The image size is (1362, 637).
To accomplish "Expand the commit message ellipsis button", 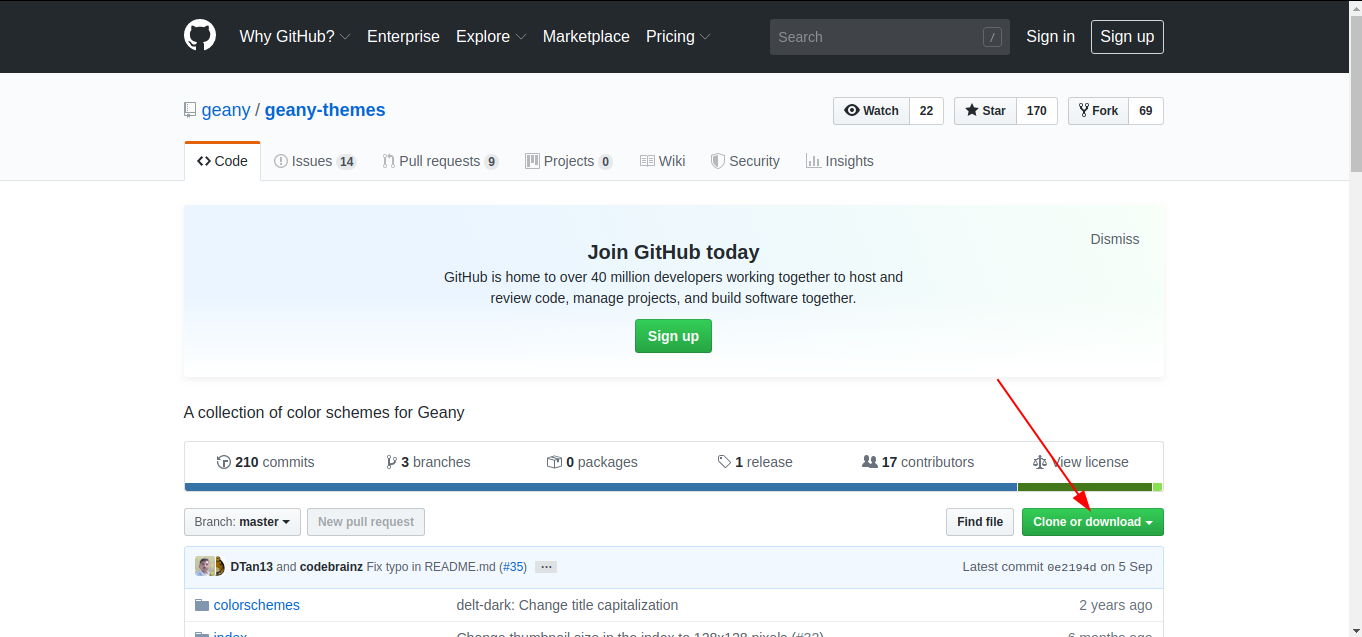I will point(545,567).
